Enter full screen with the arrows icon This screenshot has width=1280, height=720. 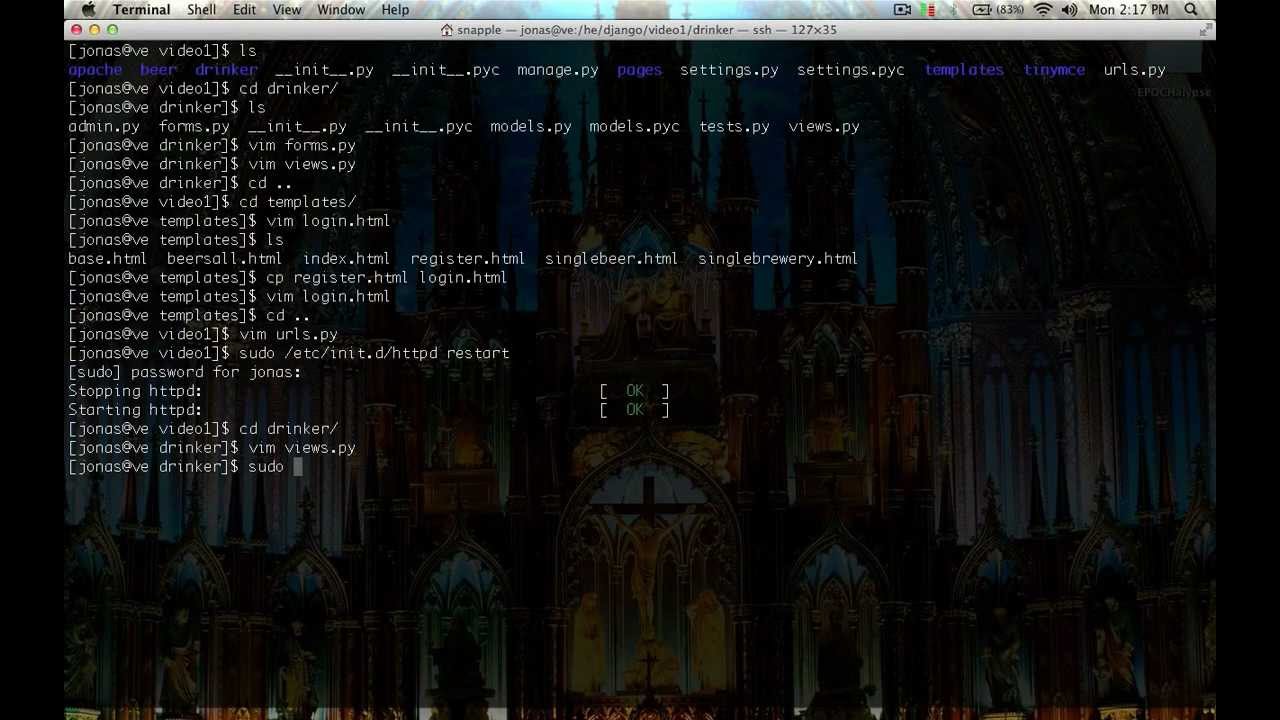tap(1205, 30)
